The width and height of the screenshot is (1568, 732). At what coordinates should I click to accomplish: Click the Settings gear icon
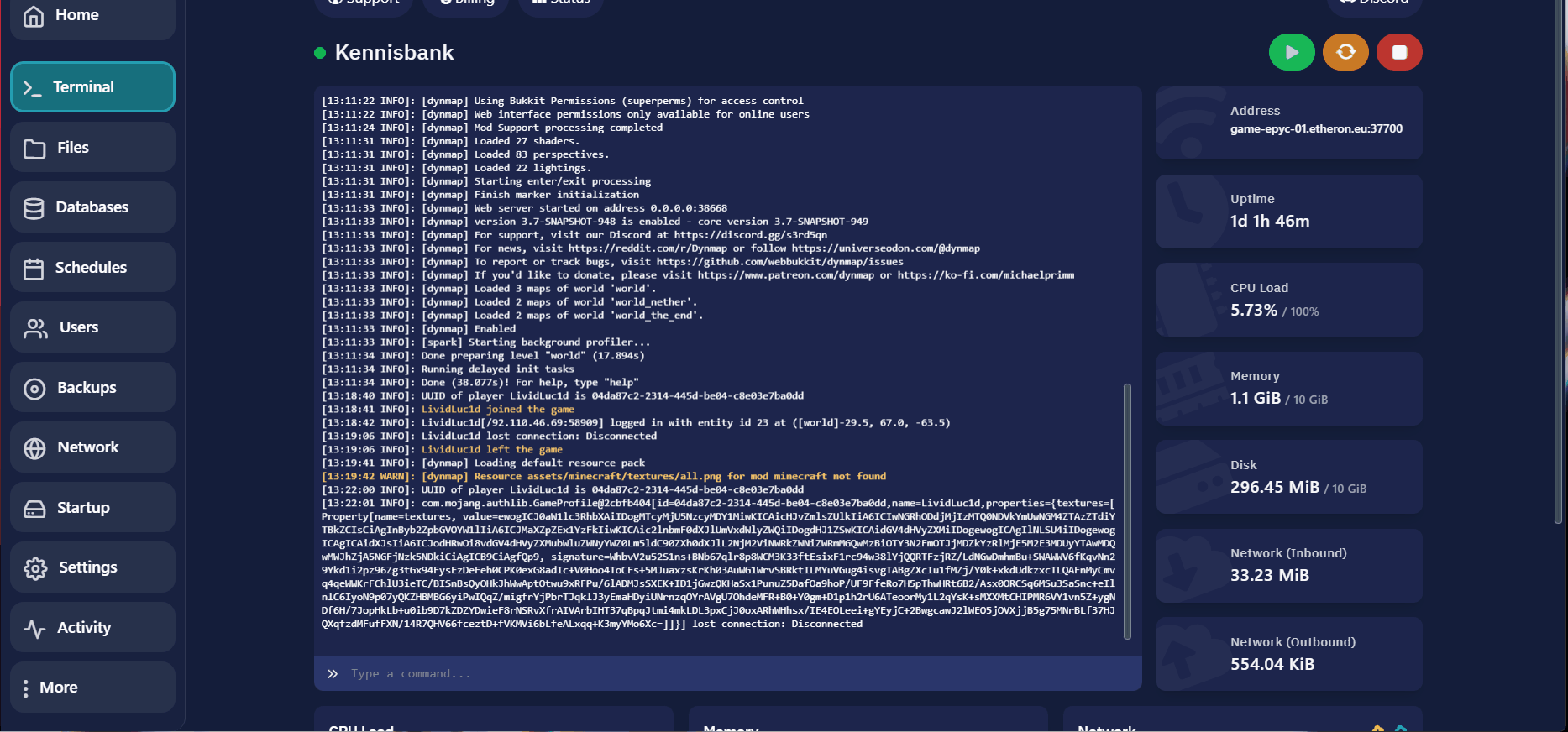[x=35, y=568]
